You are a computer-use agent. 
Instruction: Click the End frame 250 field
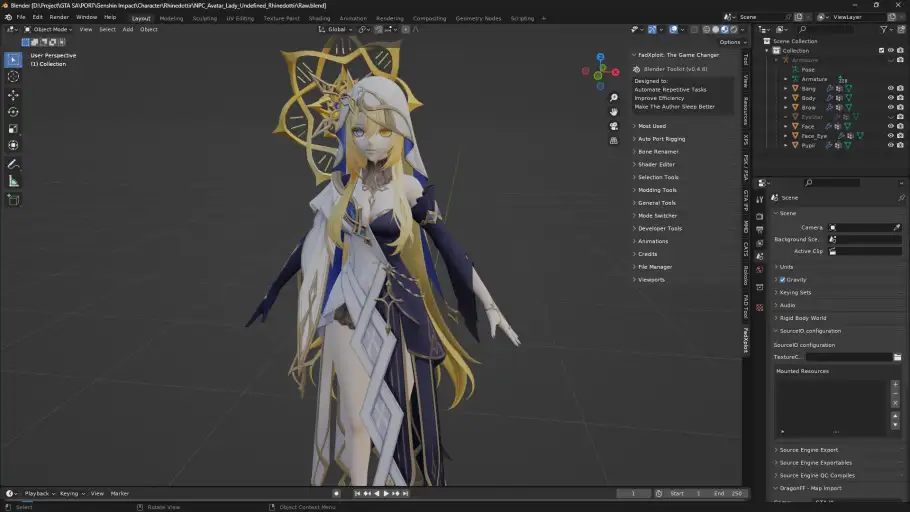pos(728,493)
